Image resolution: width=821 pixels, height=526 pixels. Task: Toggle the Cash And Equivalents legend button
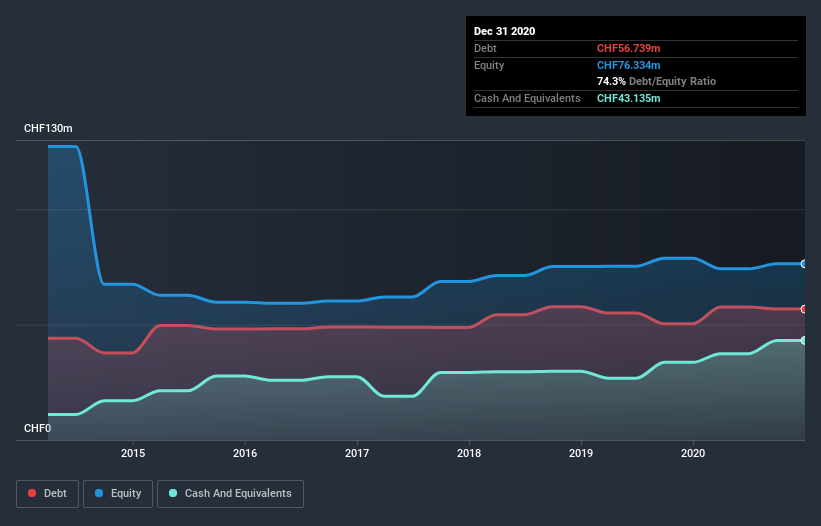pos(230,494)
